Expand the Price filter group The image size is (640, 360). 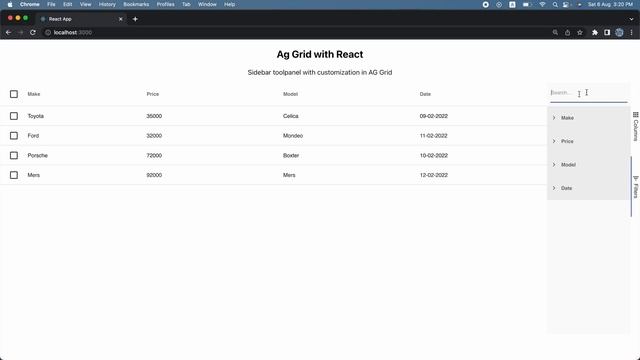554,141
